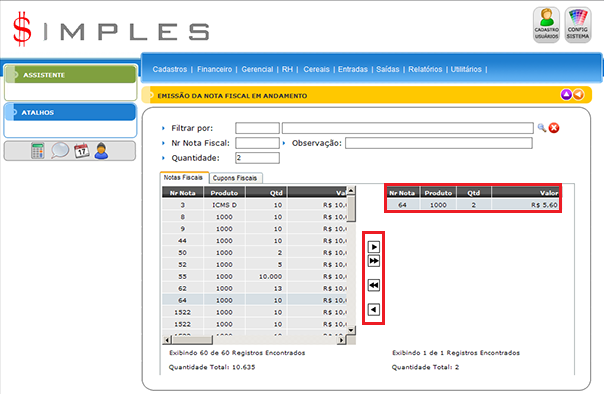
Task: Open the calendar shortcut icon
Action: click(x=81, y=151)
